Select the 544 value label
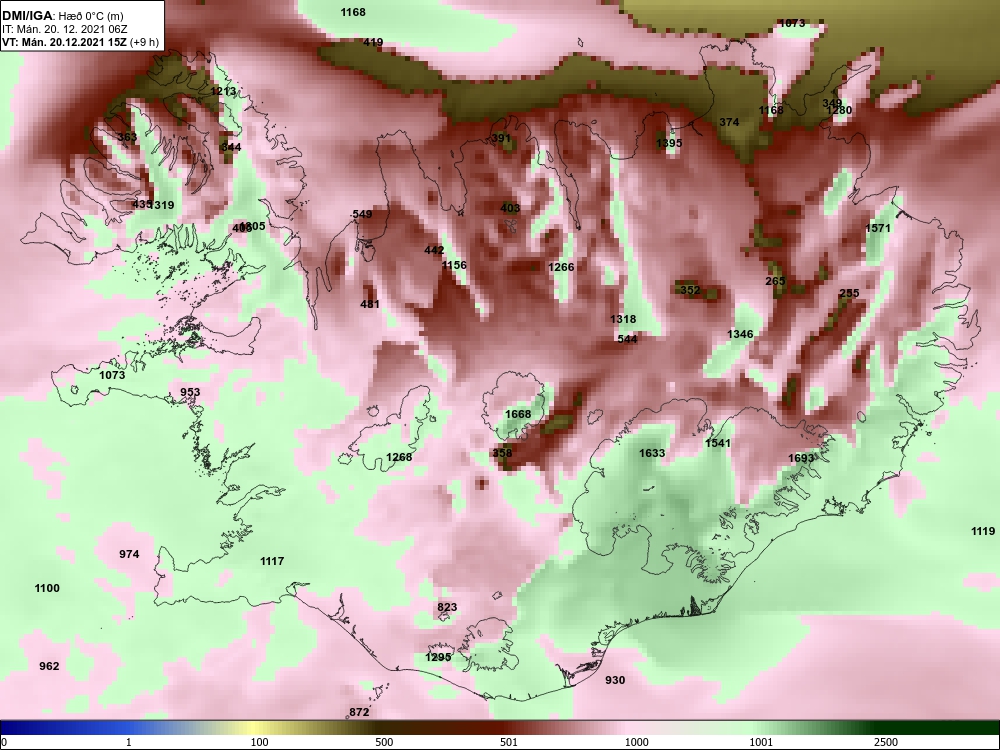The height and width of the screenshot is (750, 1000). pyautogui.click(x=628, y=339)
